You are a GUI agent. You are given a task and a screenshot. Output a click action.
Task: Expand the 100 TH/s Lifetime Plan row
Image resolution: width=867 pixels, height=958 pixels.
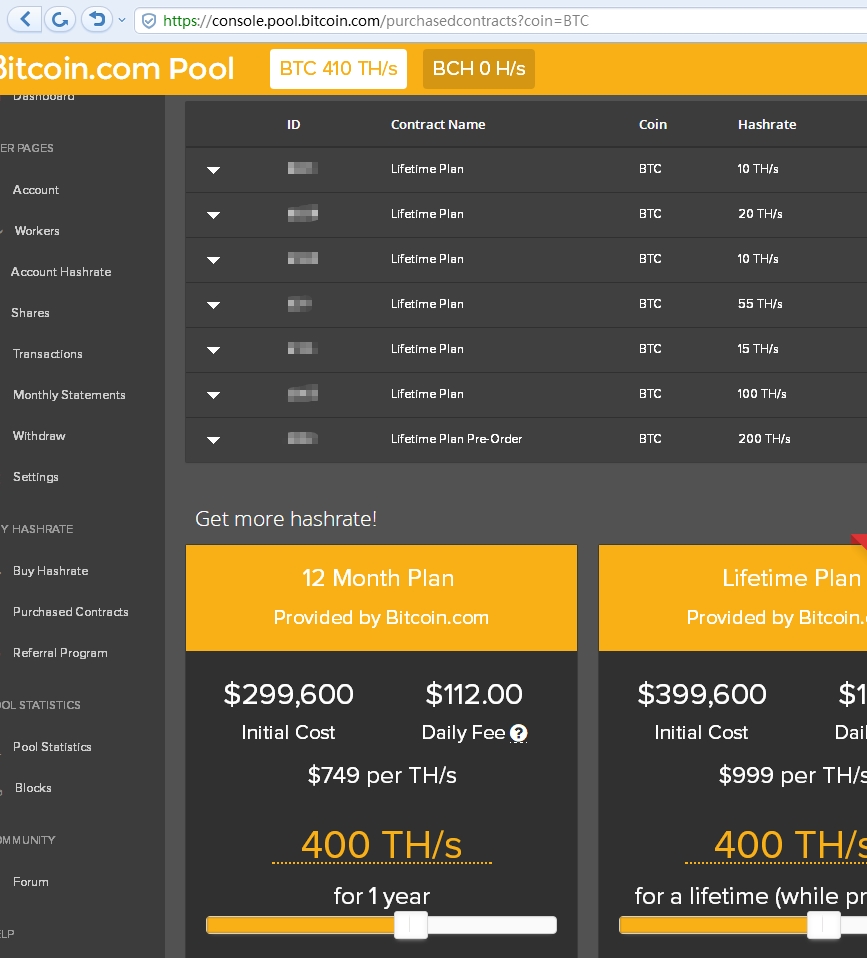click(213, 395)
